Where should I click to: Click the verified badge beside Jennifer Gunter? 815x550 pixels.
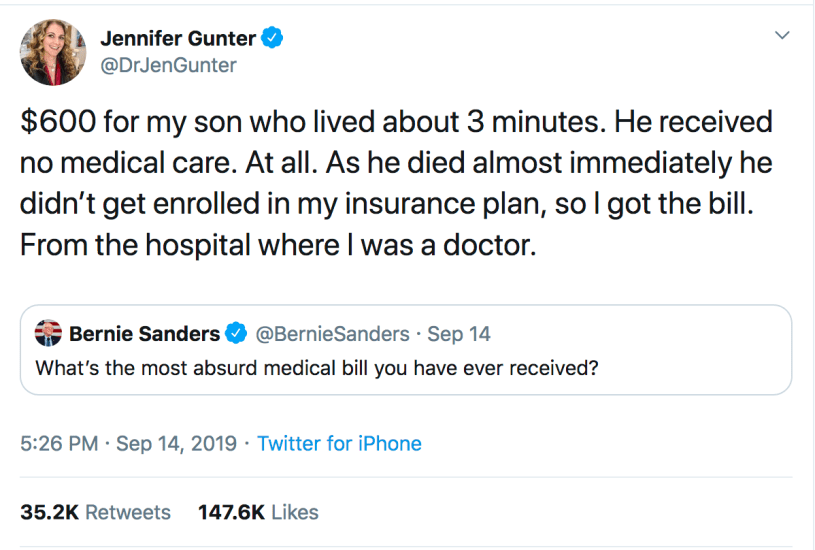(x=274, y=39)
